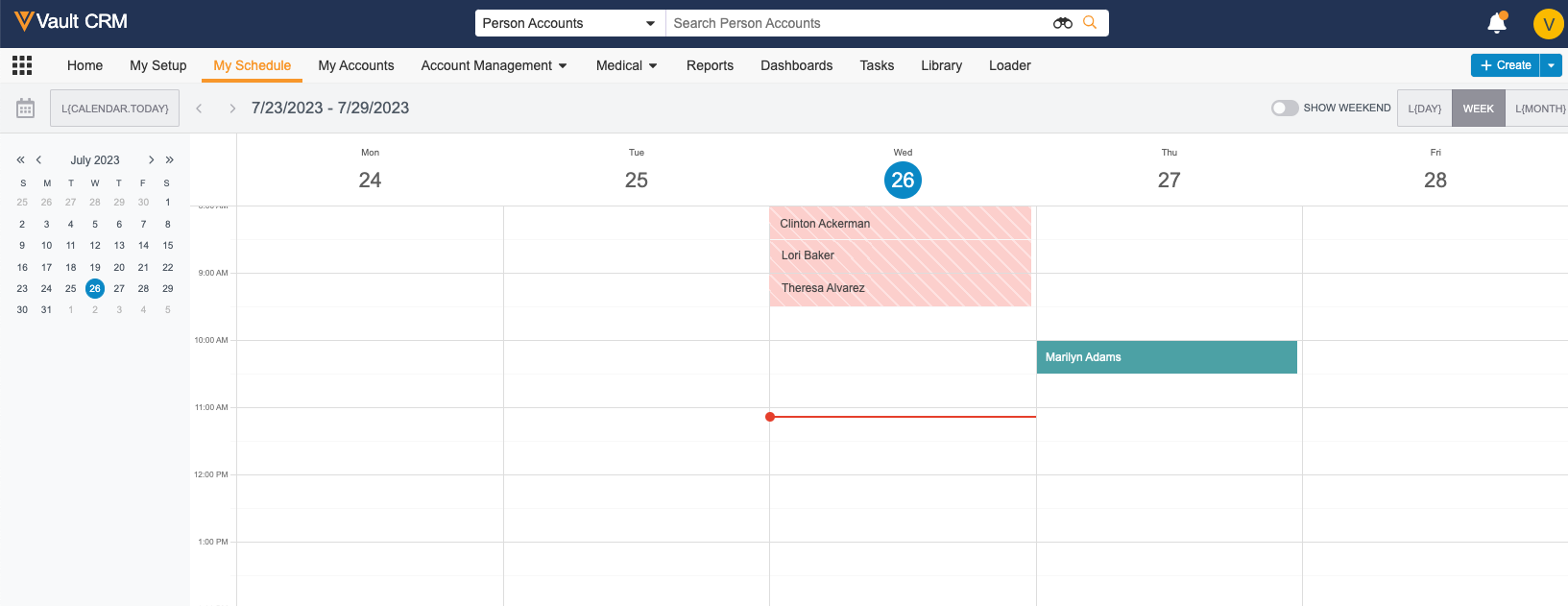Image resolution: width=1568 pixels, height=606 pixels.
Task: Click the orange search magnifier icon
Action: point(1090,23)
